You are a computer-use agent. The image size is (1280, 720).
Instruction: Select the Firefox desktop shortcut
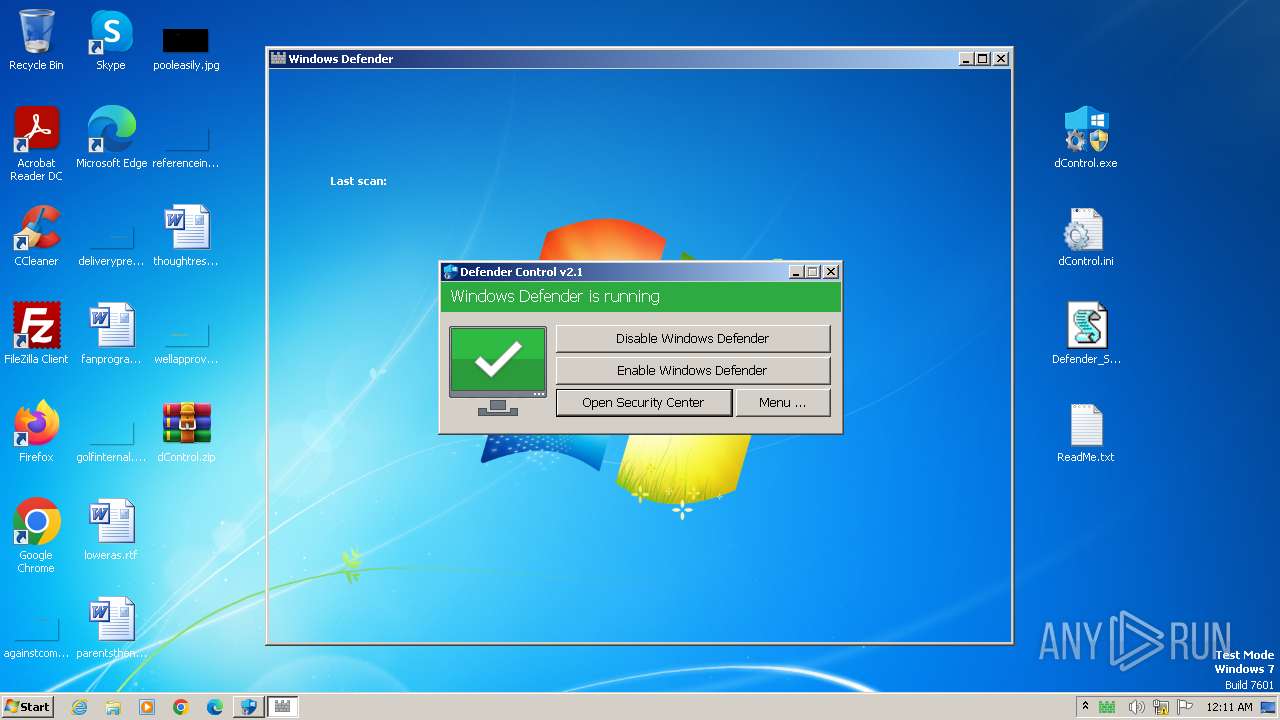tap(36, 432)
